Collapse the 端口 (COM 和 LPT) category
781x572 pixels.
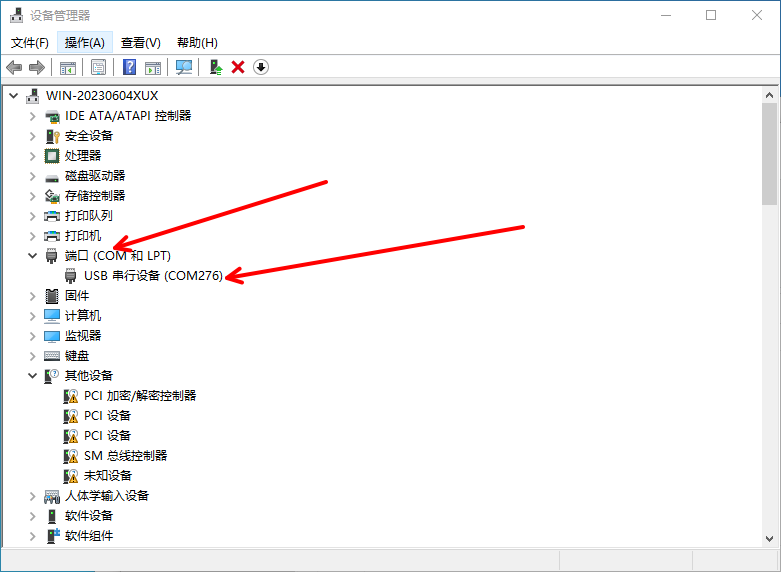pyautogui.click(x=32, y=256)
